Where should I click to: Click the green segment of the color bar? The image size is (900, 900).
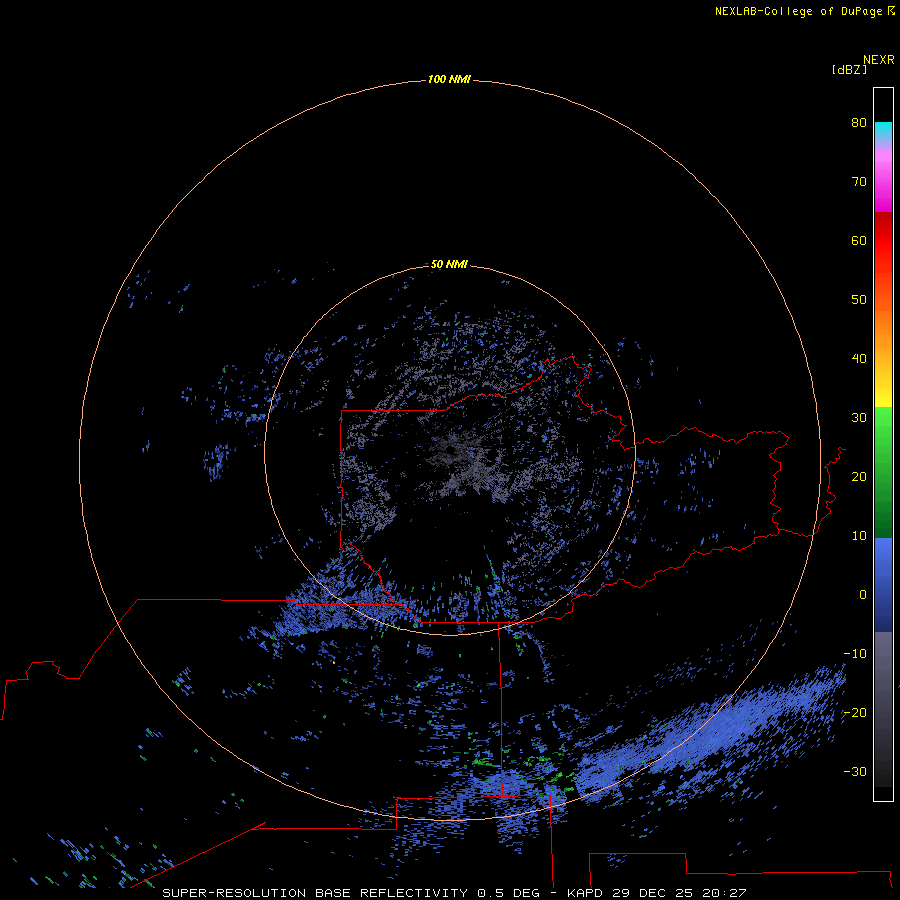pyautogui.click(x=883, y=472)
